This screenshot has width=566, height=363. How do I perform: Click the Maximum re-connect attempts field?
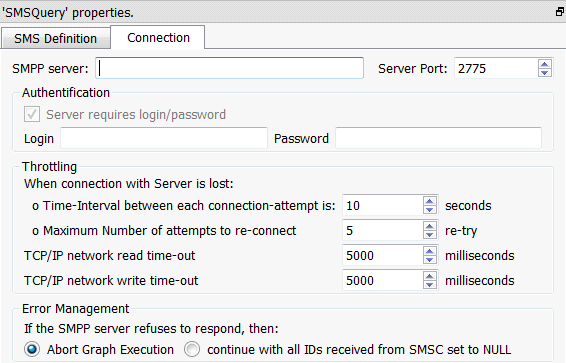tap(382, 230)
